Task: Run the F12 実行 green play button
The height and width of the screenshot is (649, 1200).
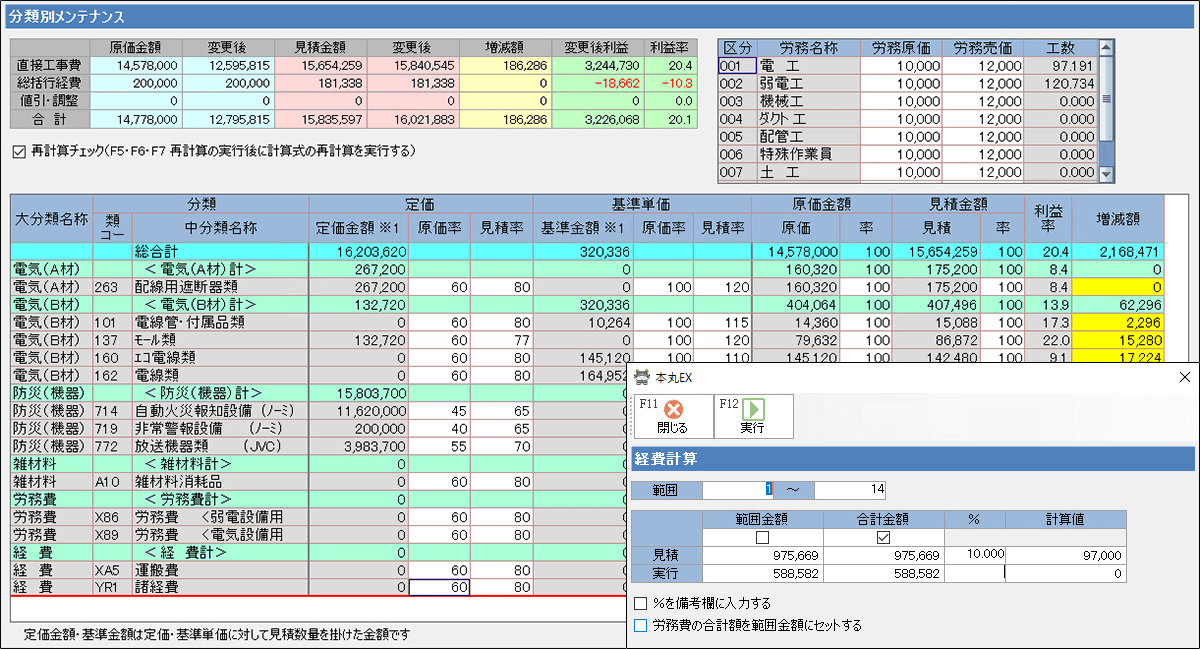Action: [752, 416]
